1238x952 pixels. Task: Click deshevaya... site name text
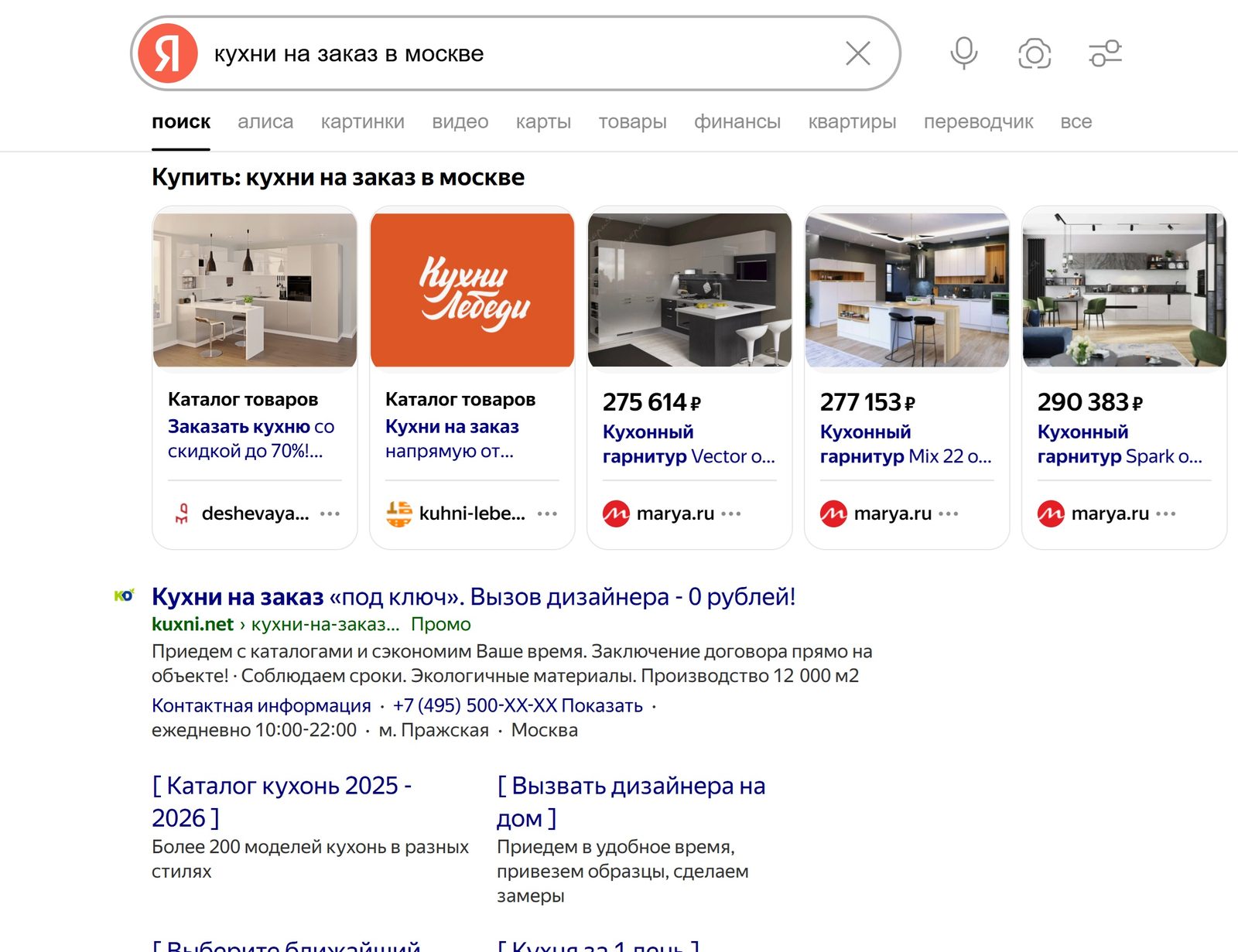255,514
